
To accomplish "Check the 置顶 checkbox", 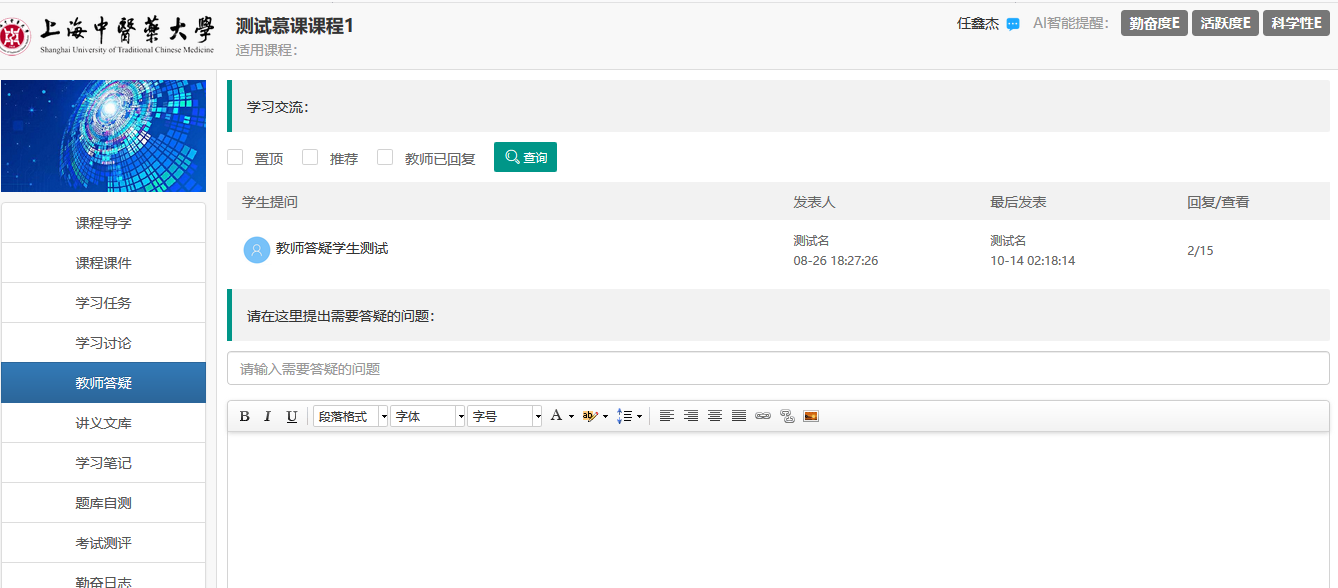I will 236,157.
